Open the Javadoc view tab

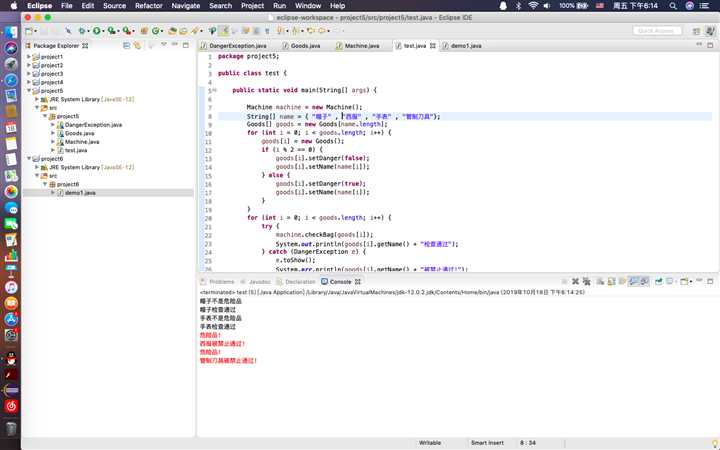click(256, 281)
